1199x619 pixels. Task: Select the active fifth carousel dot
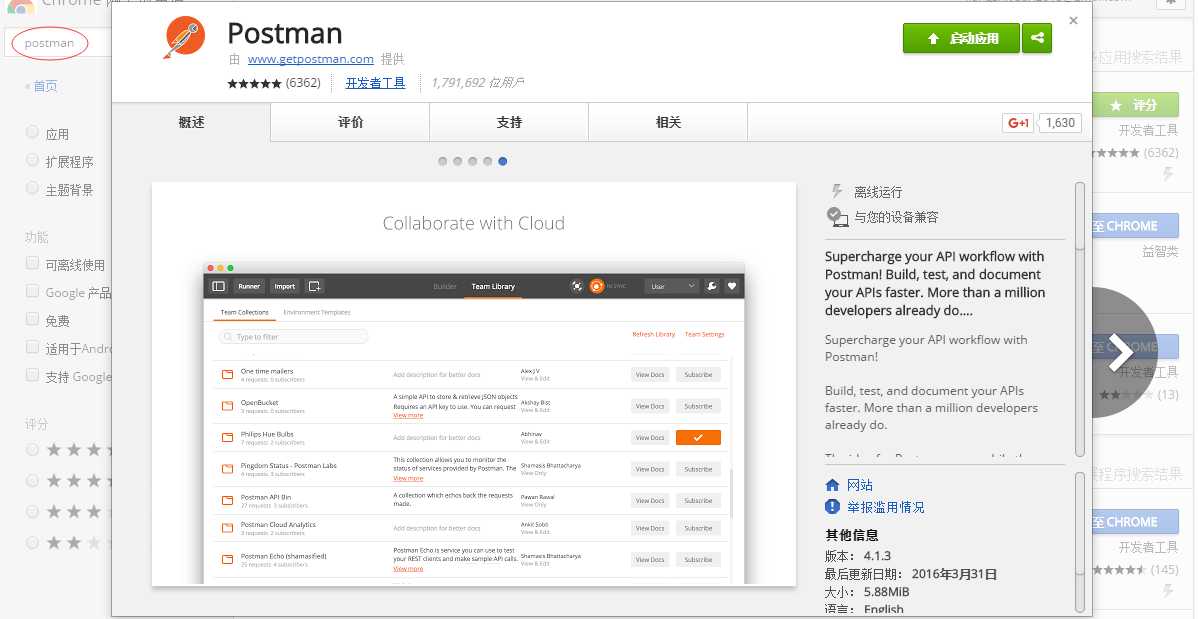(502, 161)
